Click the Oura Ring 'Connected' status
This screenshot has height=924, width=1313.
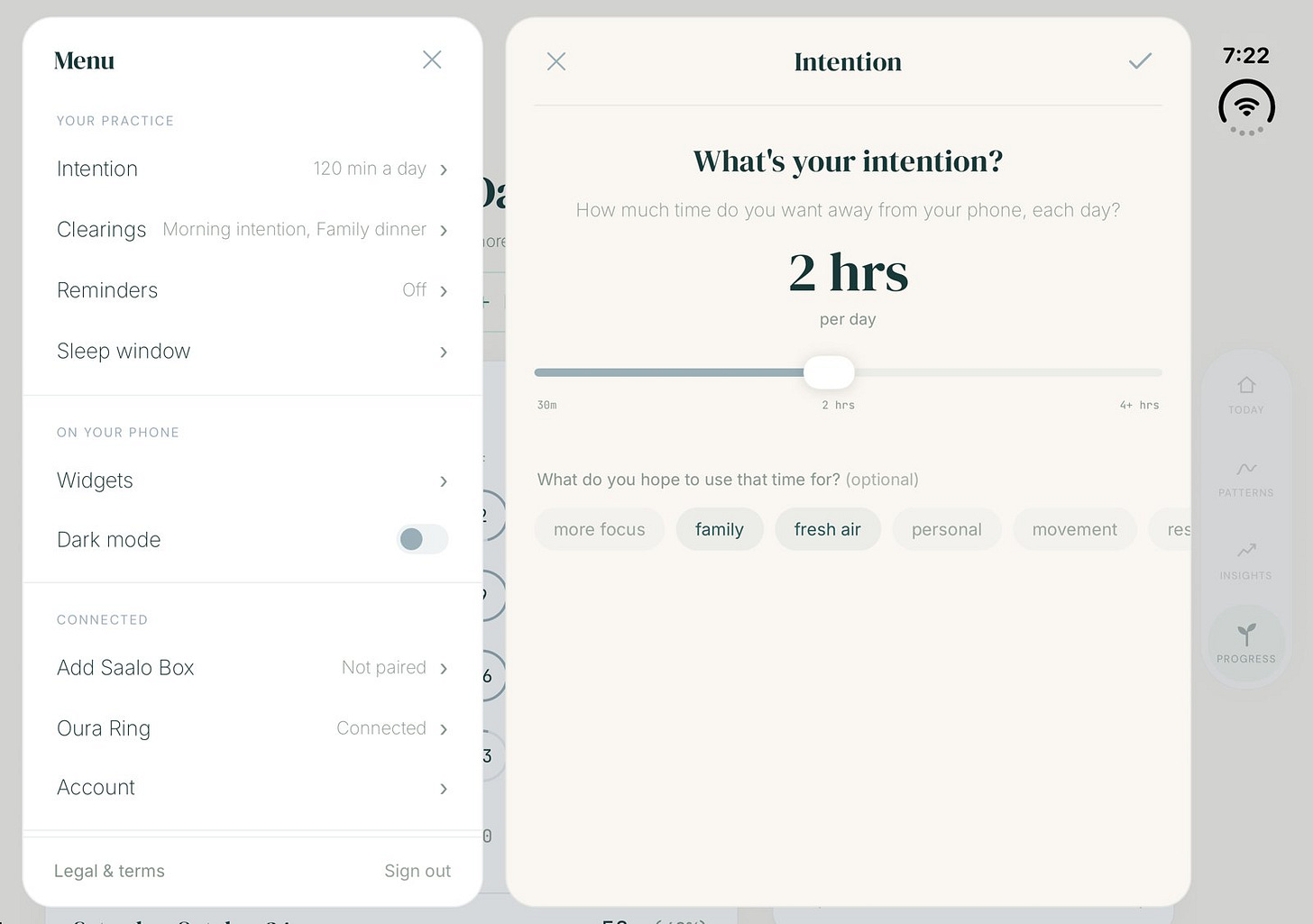tap(381, 727)
